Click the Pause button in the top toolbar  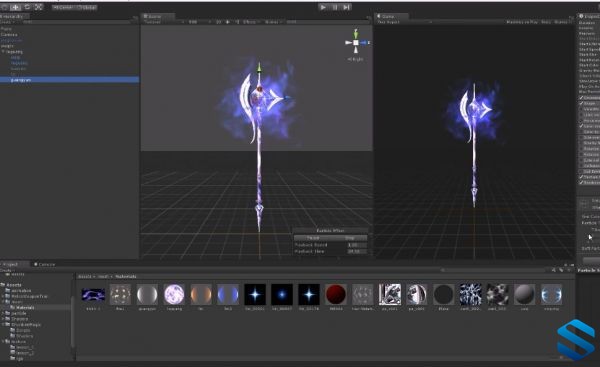click(335, 7)
